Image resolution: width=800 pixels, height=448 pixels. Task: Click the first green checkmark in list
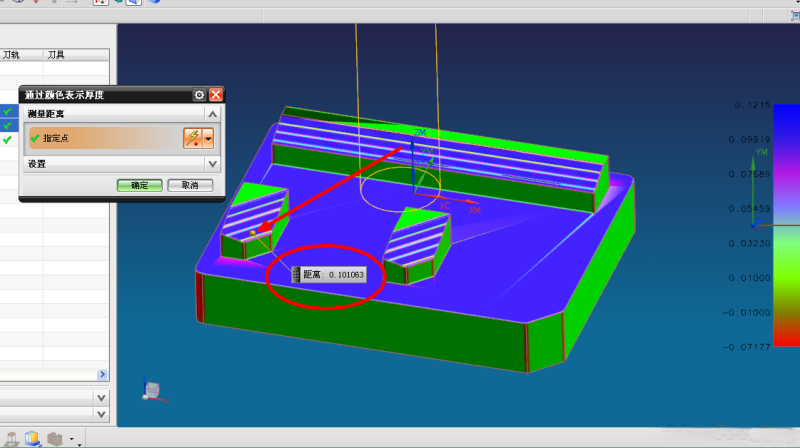click(8, 111)
